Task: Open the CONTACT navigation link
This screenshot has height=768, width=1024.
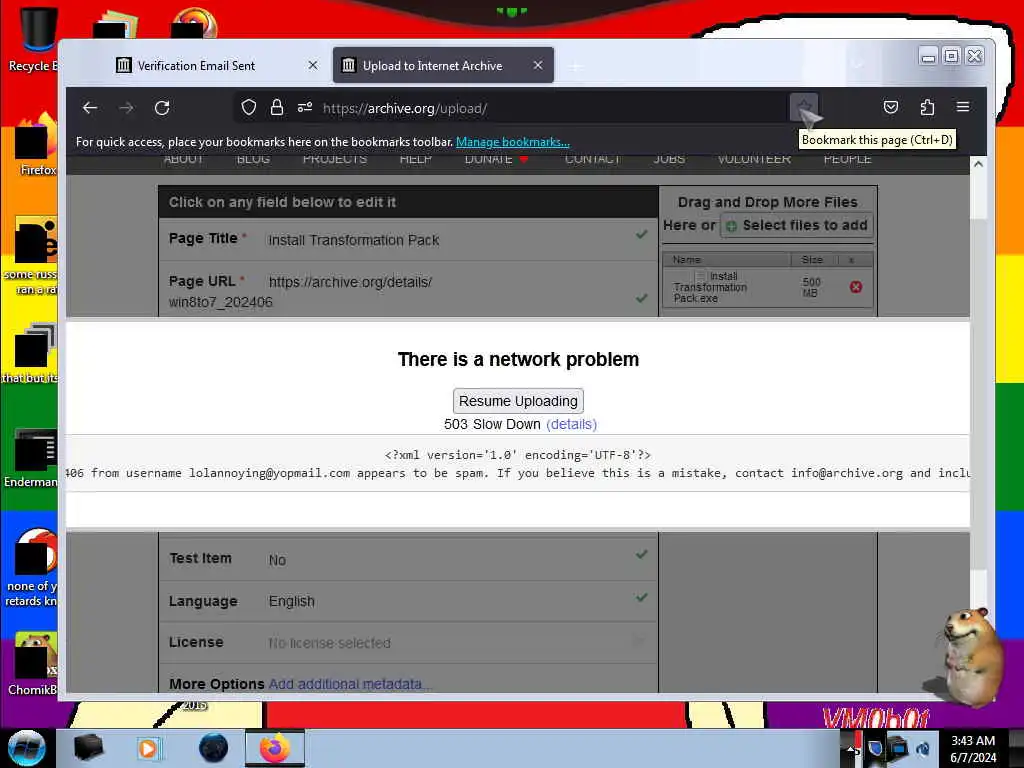Action: point(592,159)
